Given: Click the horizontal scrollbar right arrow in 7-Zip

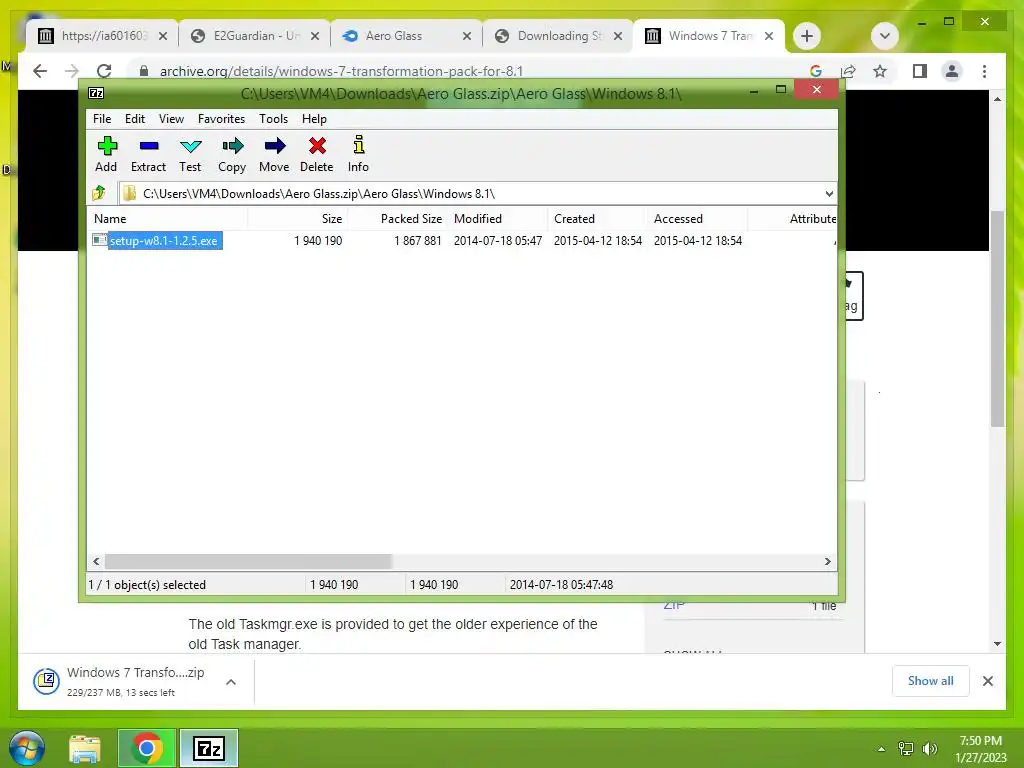Looking at the screenshot, I should click(x=827, y=561).
